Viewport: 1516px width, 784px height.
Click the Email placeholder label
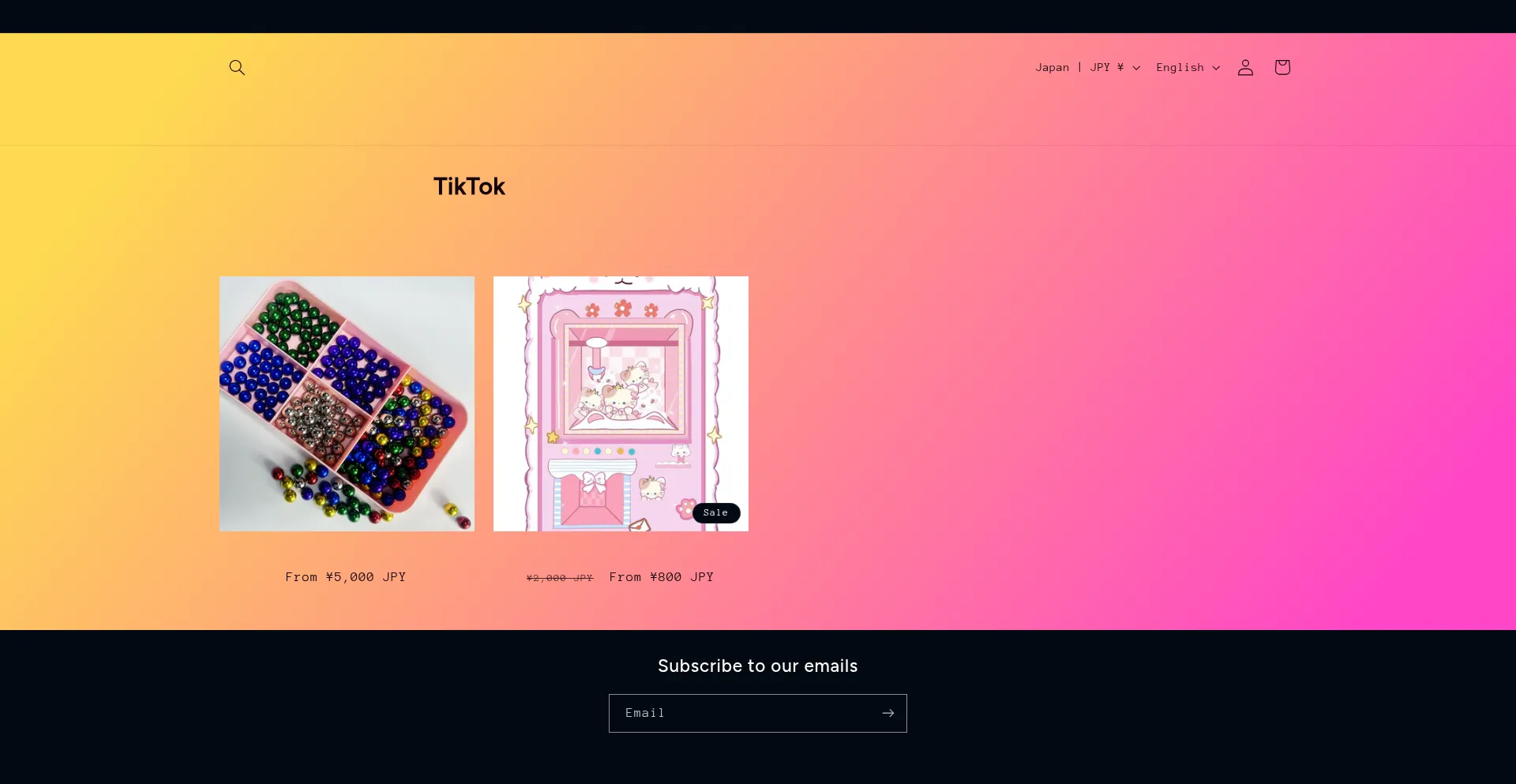(645, 713)
